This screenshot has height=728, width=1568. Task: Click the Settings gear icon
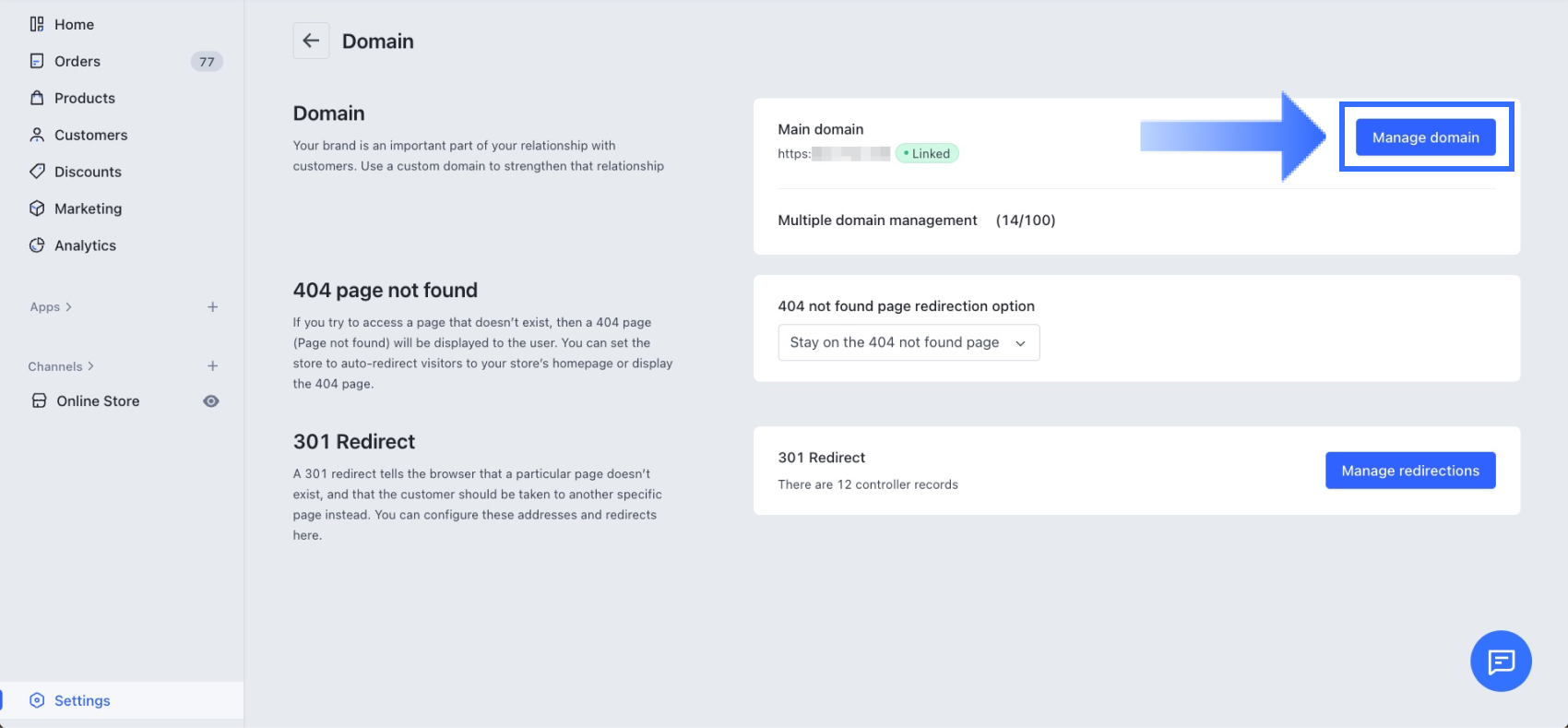(37, 700)
